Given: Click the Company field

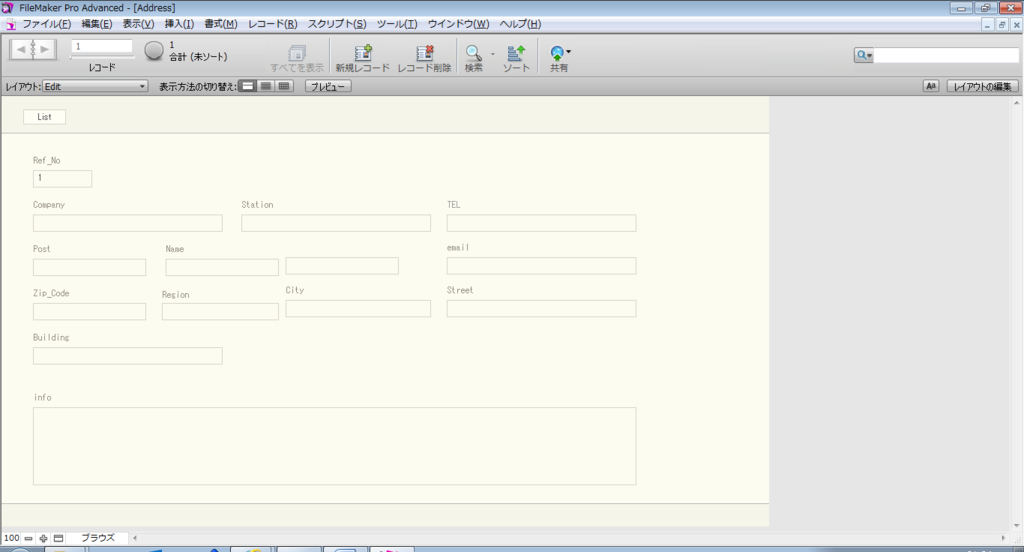Looking at the screenshot, I should [x=128, y=223].
